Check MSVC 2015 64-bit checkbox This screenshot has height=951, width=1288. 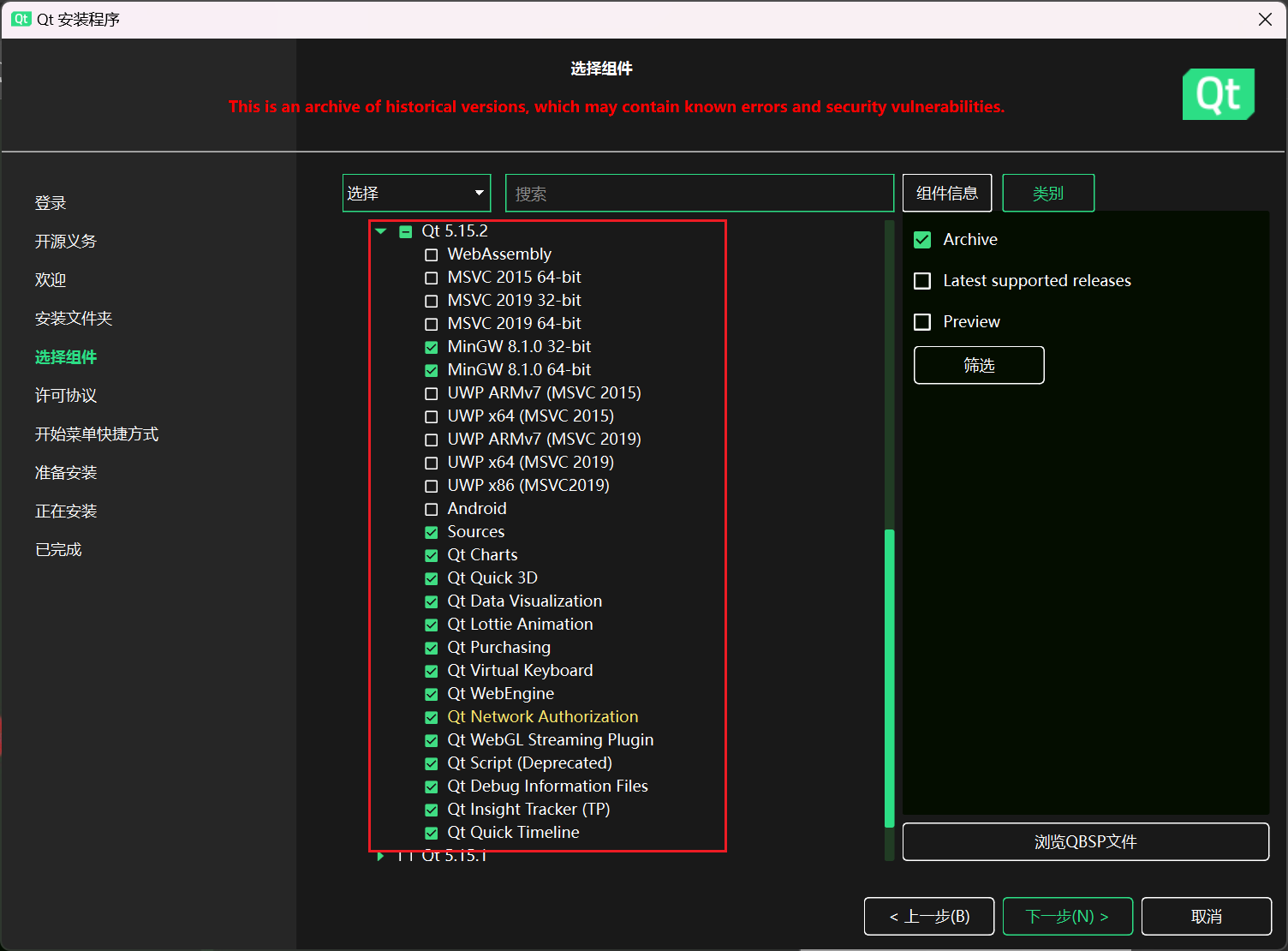[432, 278]
